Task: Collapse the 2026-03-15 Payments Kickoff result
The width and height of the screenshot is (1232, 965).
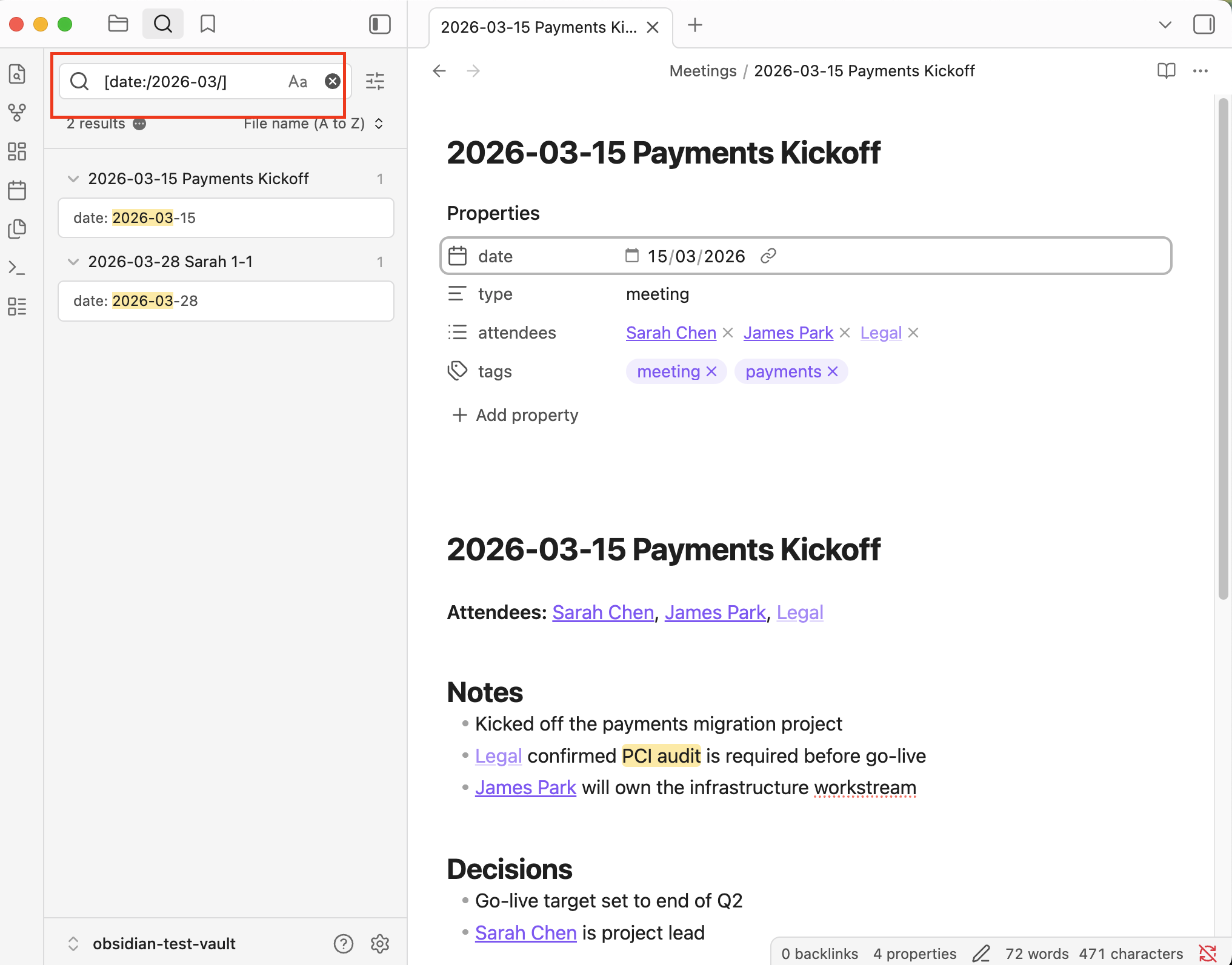Action: click(73, 178)
